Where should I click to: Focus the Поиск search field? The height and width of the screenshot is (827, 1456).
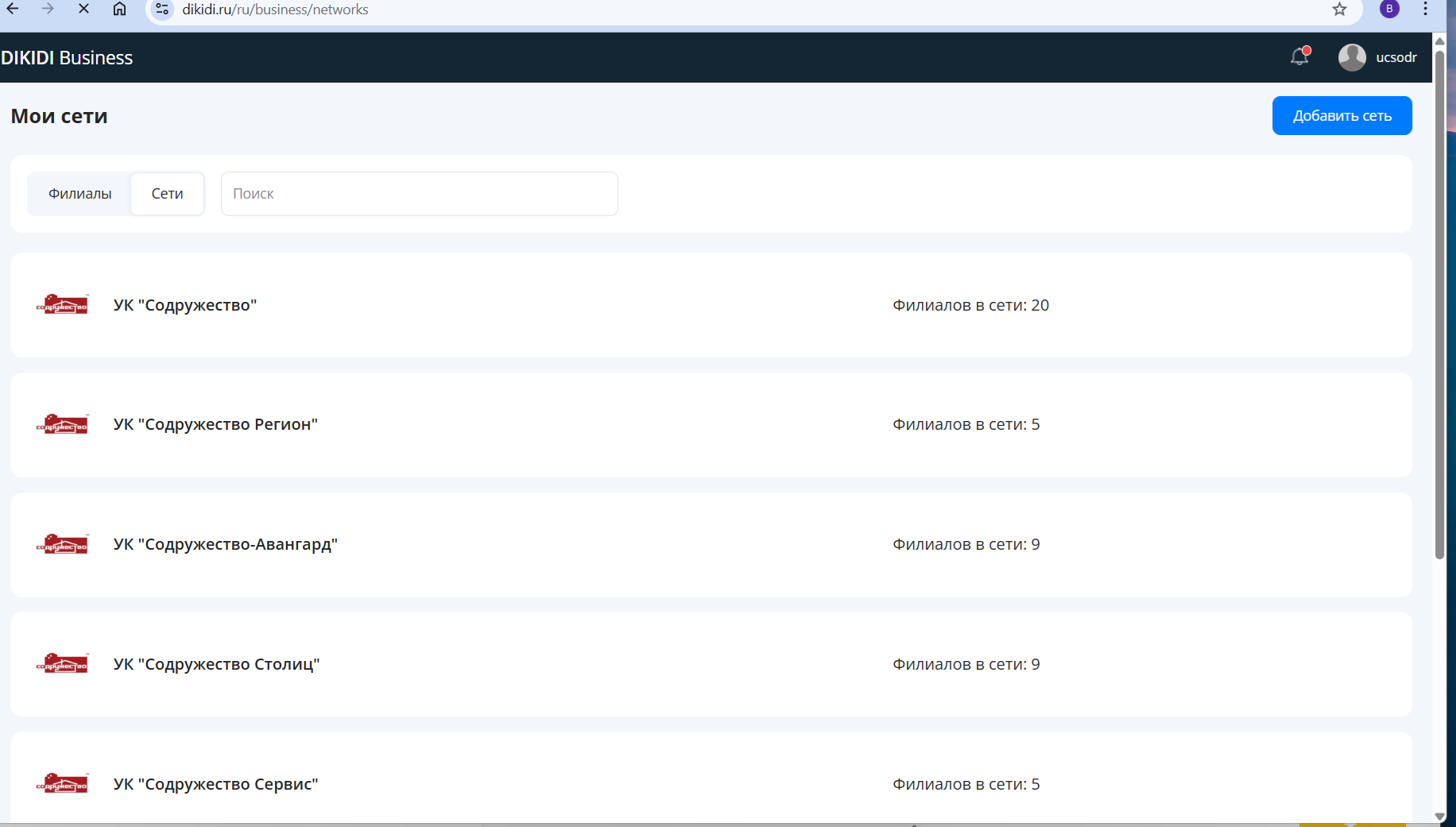point(419,194)
